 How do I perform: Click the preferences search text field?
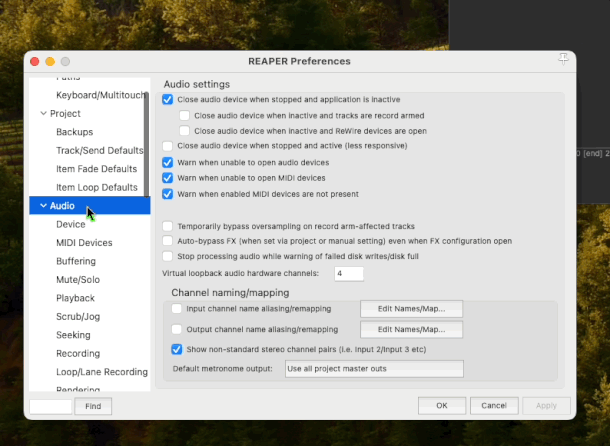(x=51, y=406)
